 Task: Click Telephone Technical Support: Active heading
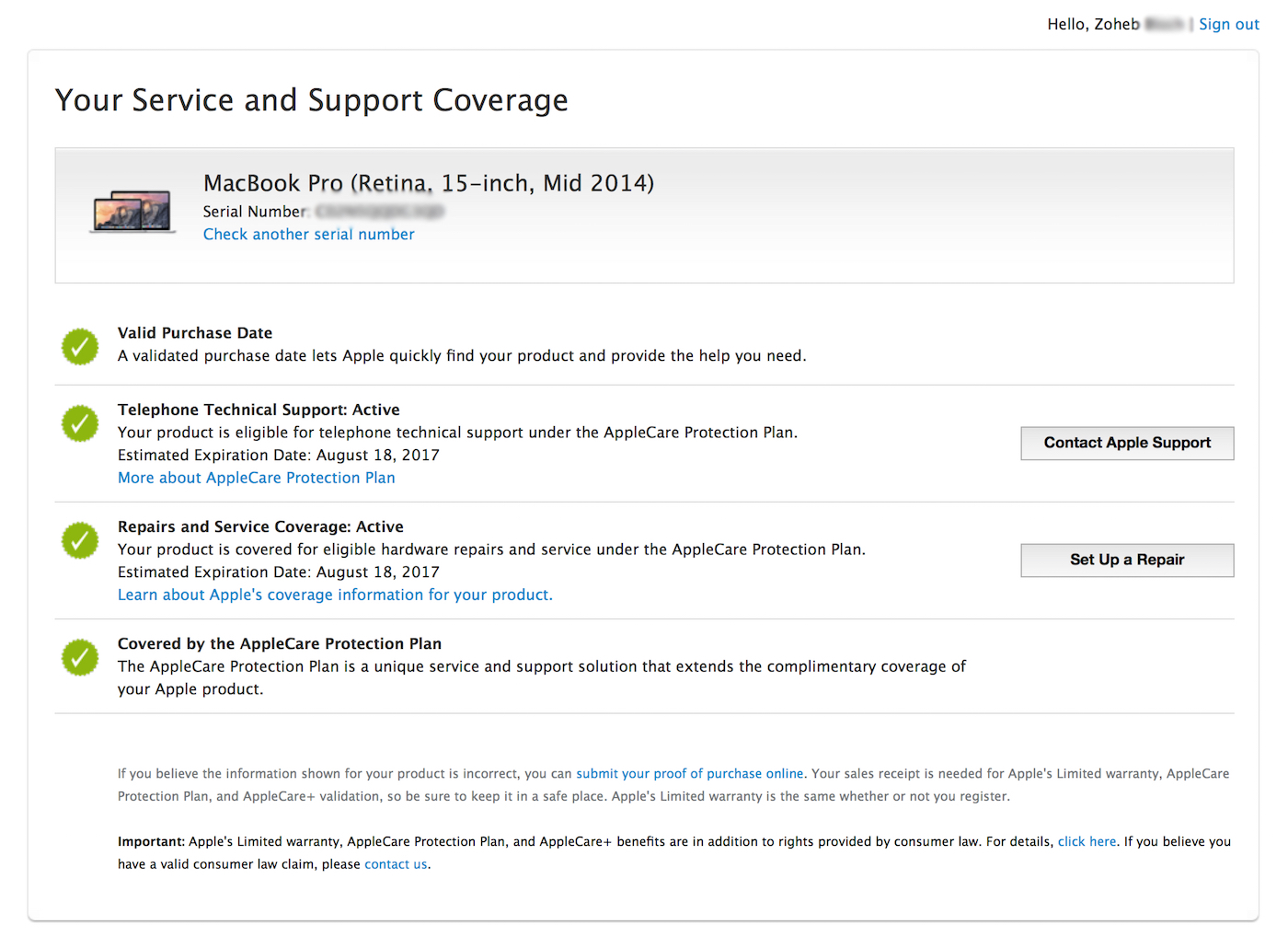259,410
